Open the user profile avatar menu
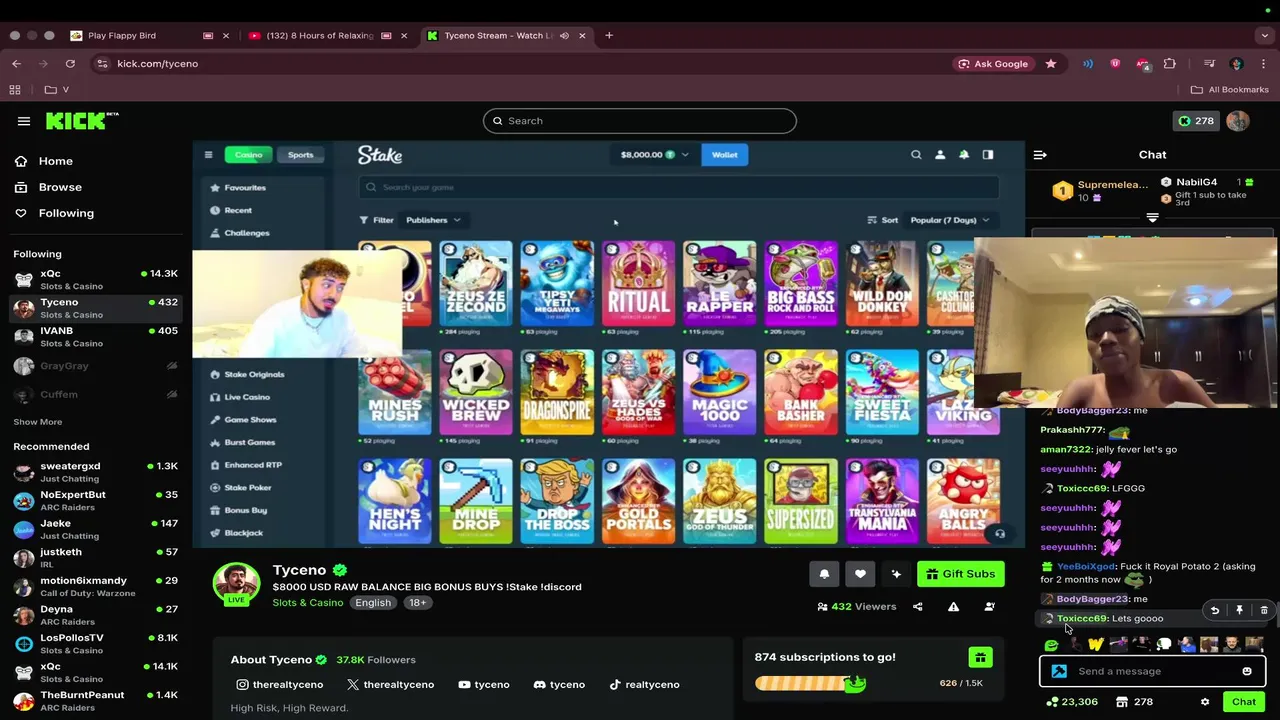Viewport: 1280px width, 720px height. coord(1238,121)
